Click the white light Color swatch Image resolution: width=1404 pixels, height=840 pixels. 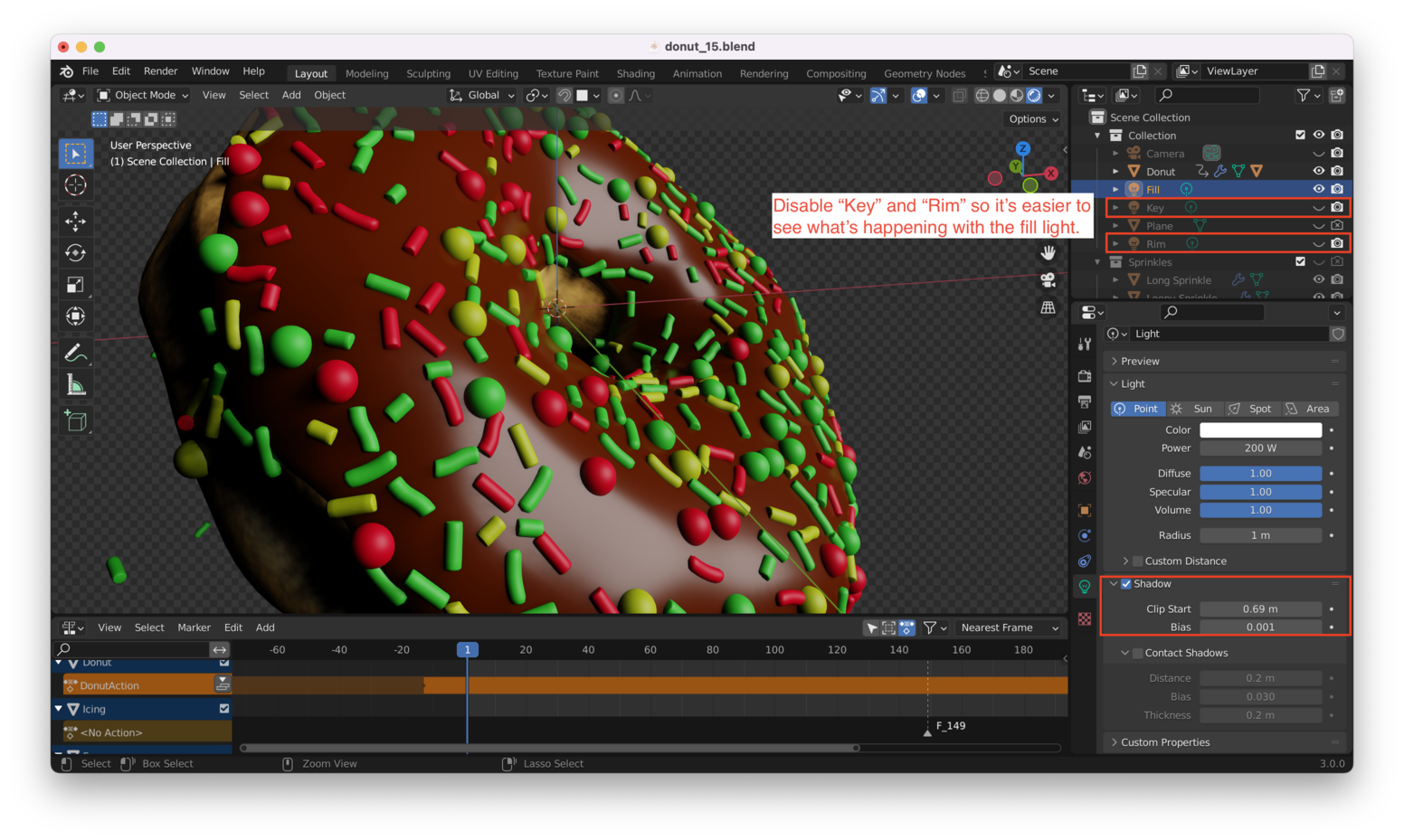[1260, 430]
